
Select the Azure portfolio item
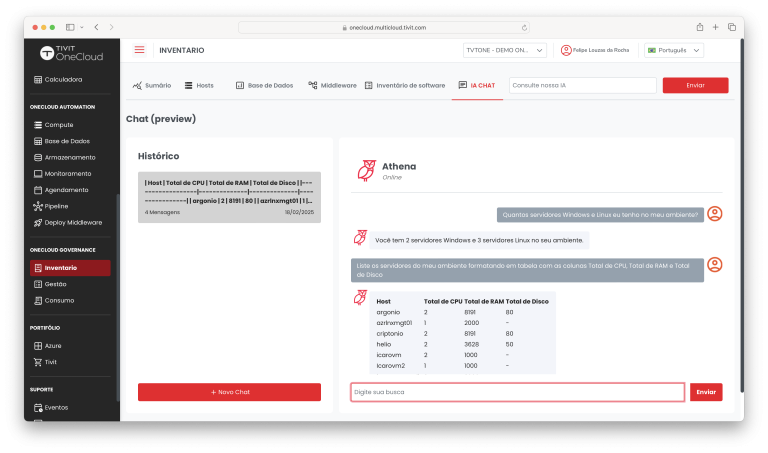pos(52,345)
